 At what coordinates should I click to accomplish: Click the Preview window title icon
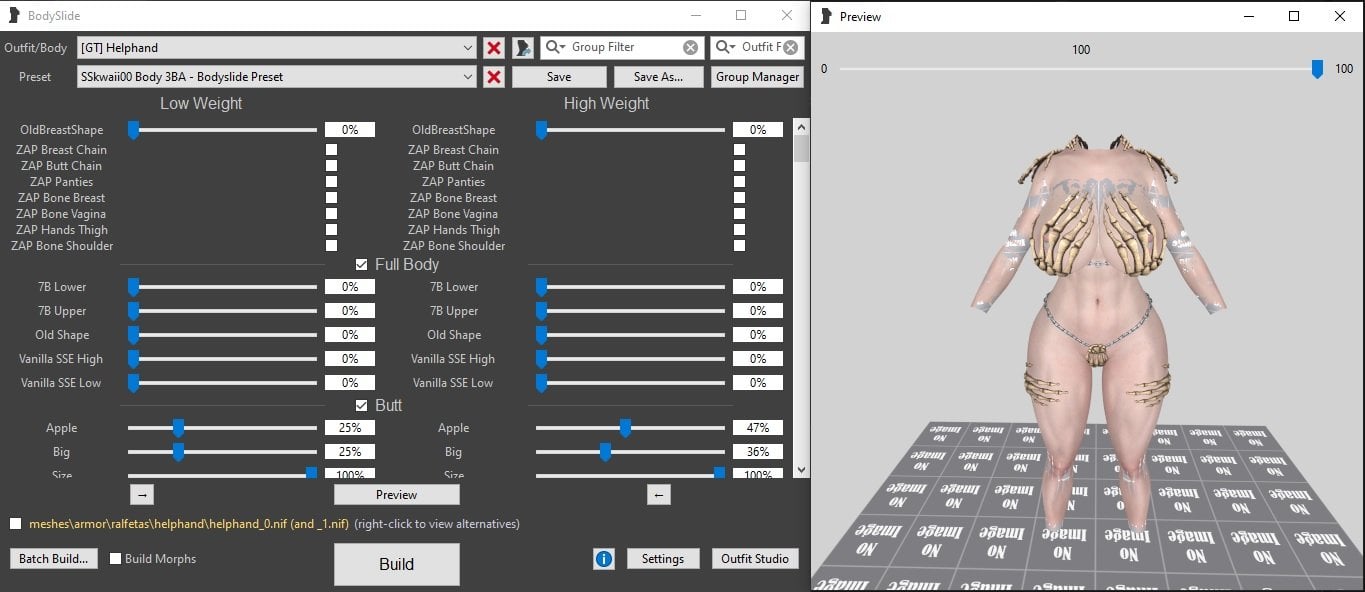[825, 16]
